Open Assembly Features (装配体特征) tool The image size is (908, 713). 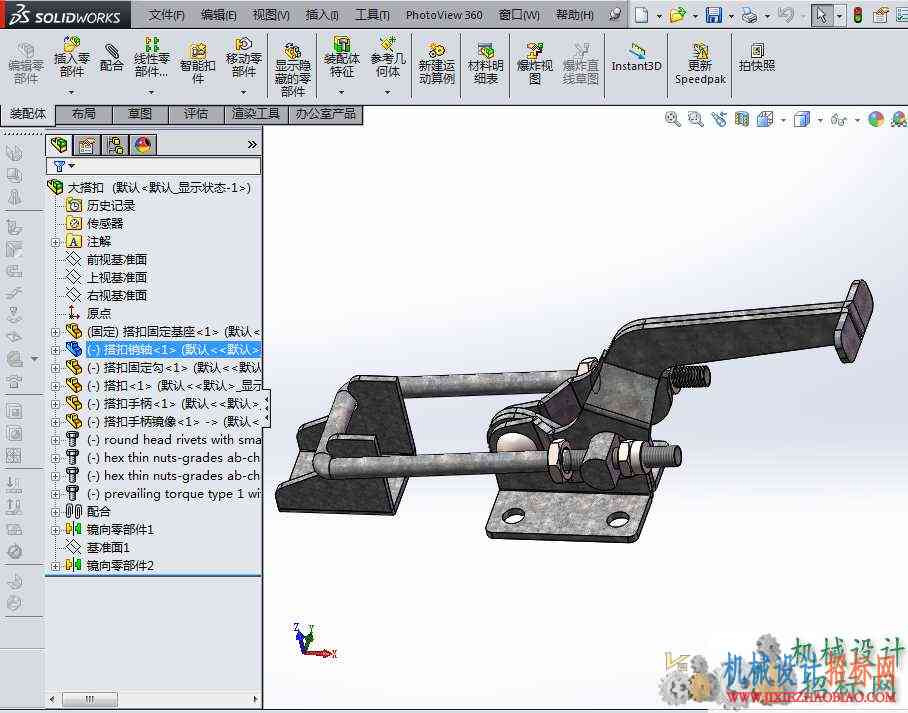pos(342,58)
